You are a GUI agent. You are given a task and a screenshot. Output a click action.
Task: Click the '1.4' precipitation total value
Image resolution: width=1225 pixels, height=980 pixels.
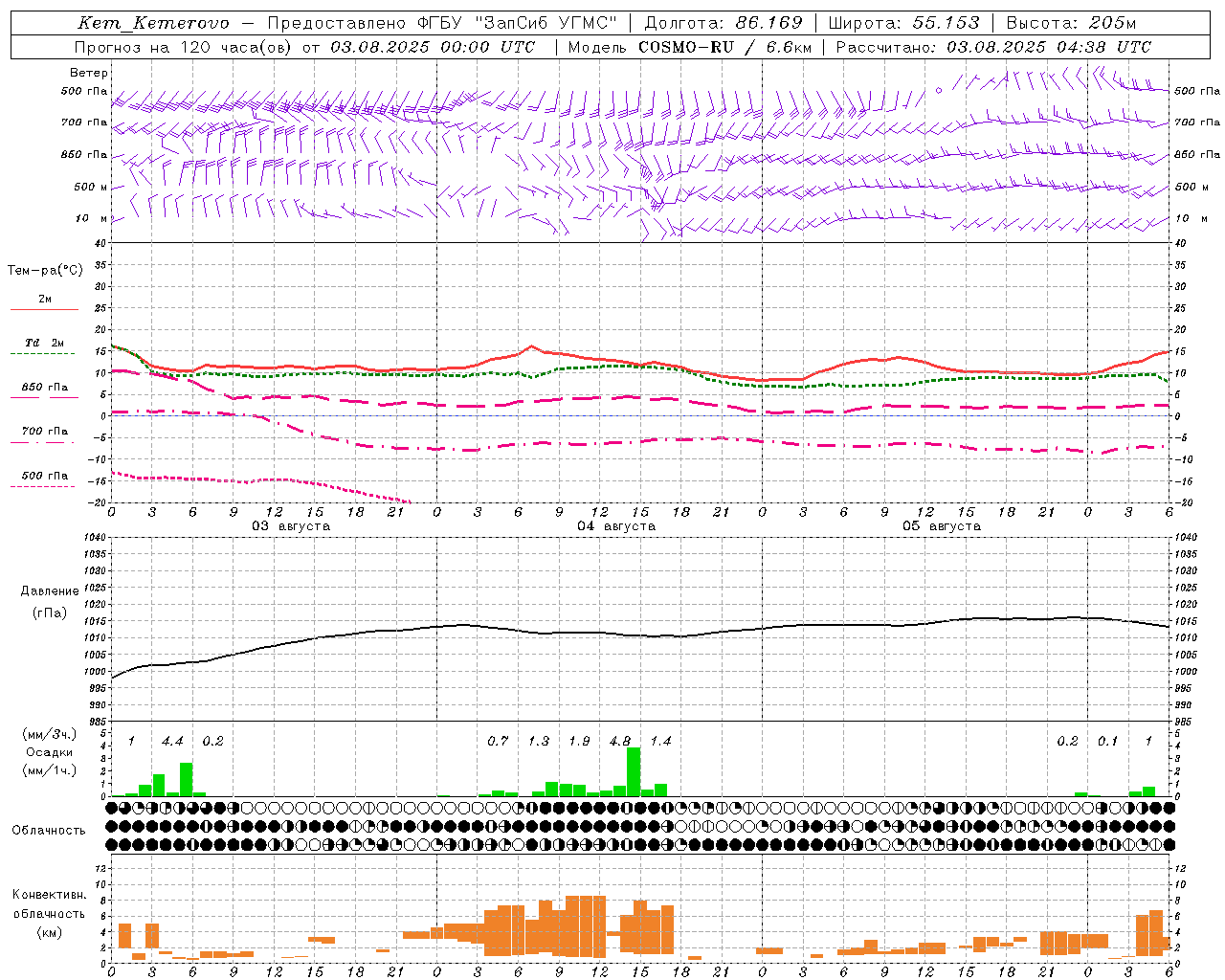point(660,741)
